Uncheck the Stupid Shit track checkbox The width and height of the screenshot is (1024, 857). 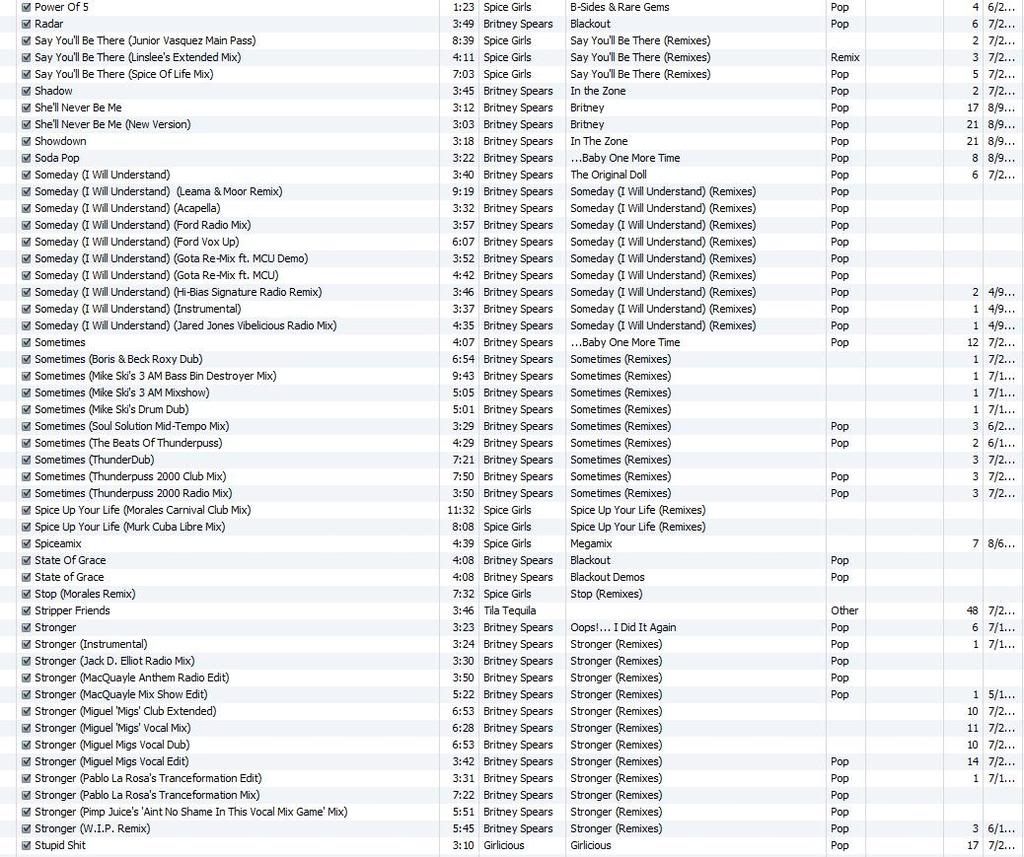26,846
